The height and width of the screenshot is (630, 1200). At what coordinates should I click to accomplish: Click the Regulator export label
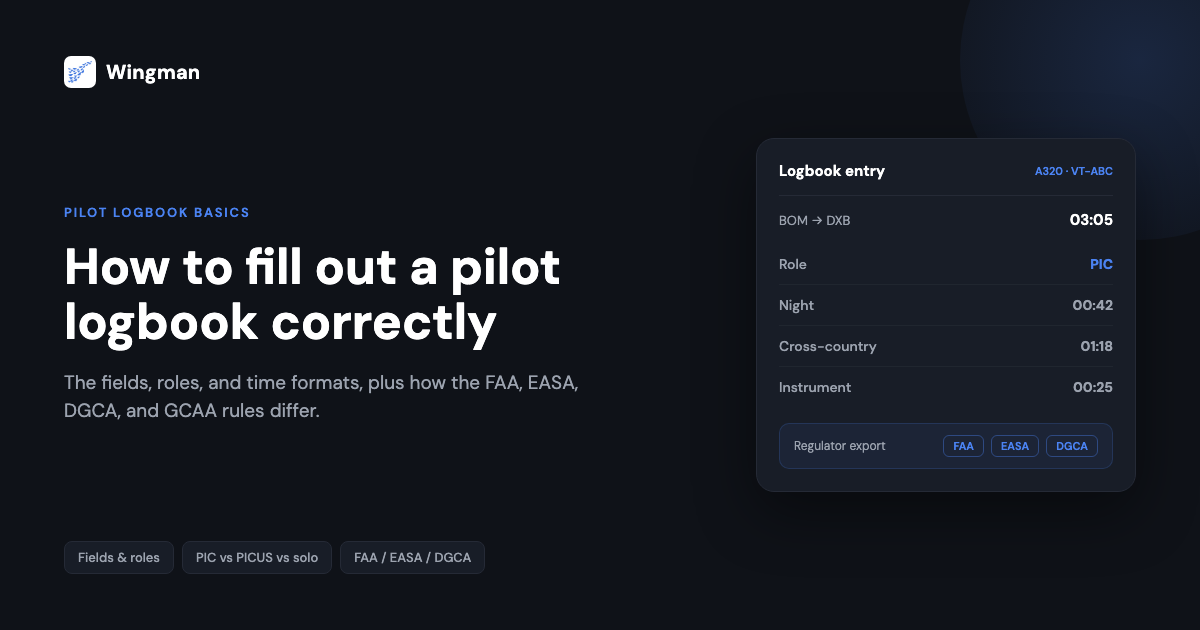tap(840, 446)
